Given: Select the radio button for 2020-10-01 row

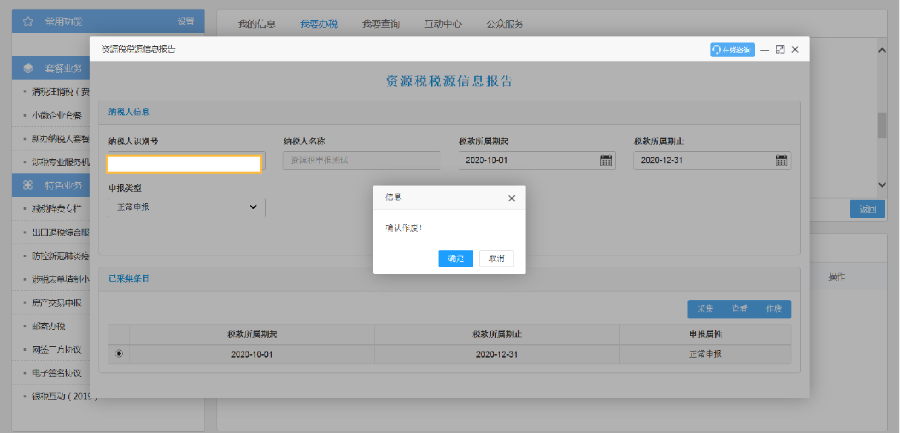Looking at the screenshot, I should (119, 354).
